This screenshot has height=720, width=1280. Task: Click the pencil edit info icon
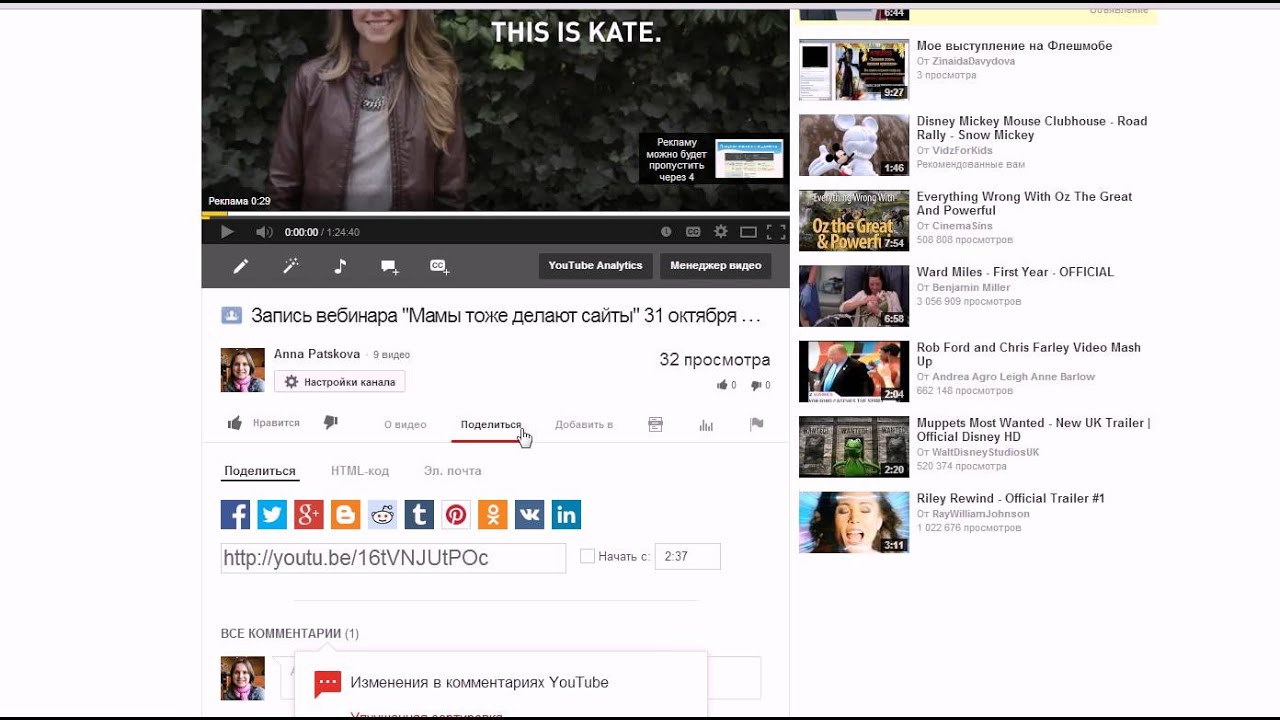241,266
